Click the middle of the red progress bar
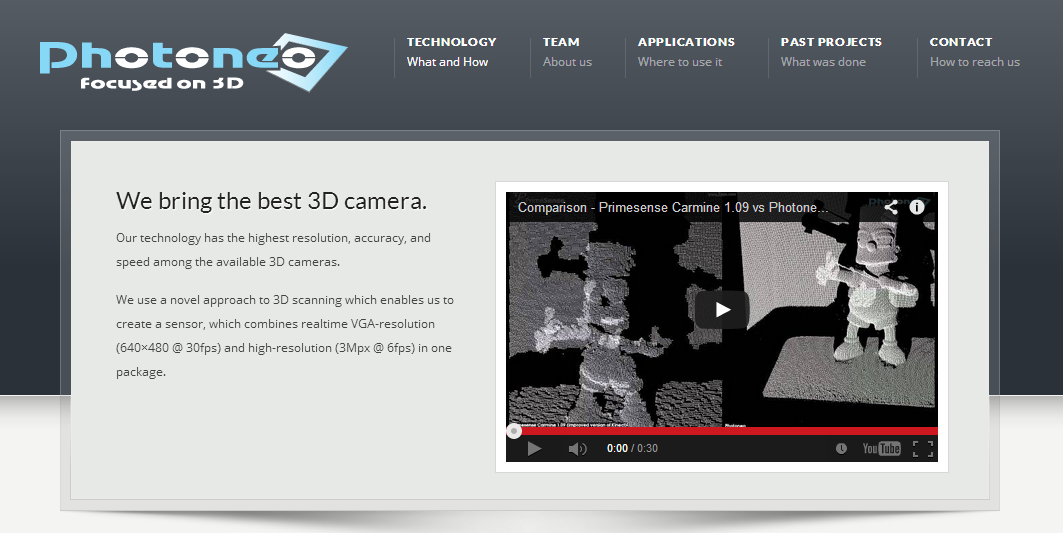 point(722,431)
